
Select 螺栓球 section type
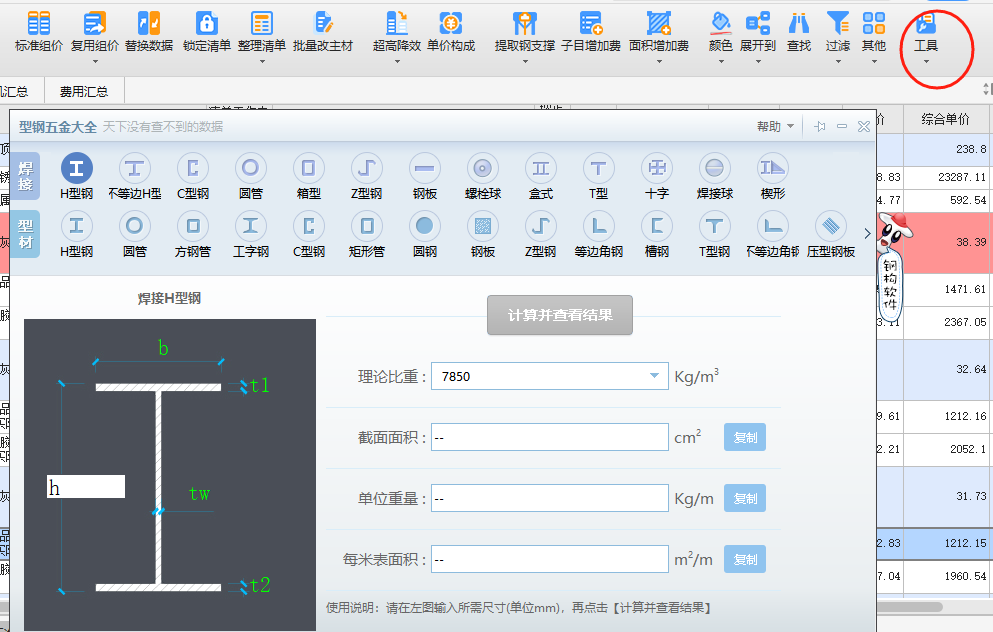click(483, 176)
